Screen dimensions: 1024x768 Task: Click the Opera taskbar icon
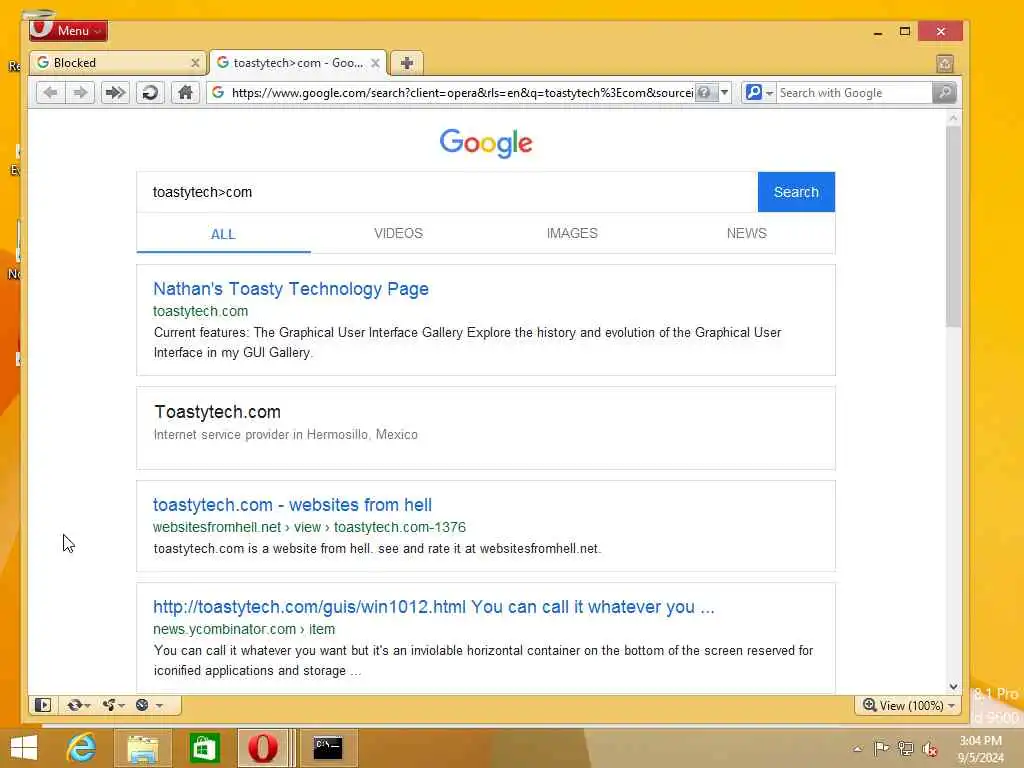[x=263, y=748]
